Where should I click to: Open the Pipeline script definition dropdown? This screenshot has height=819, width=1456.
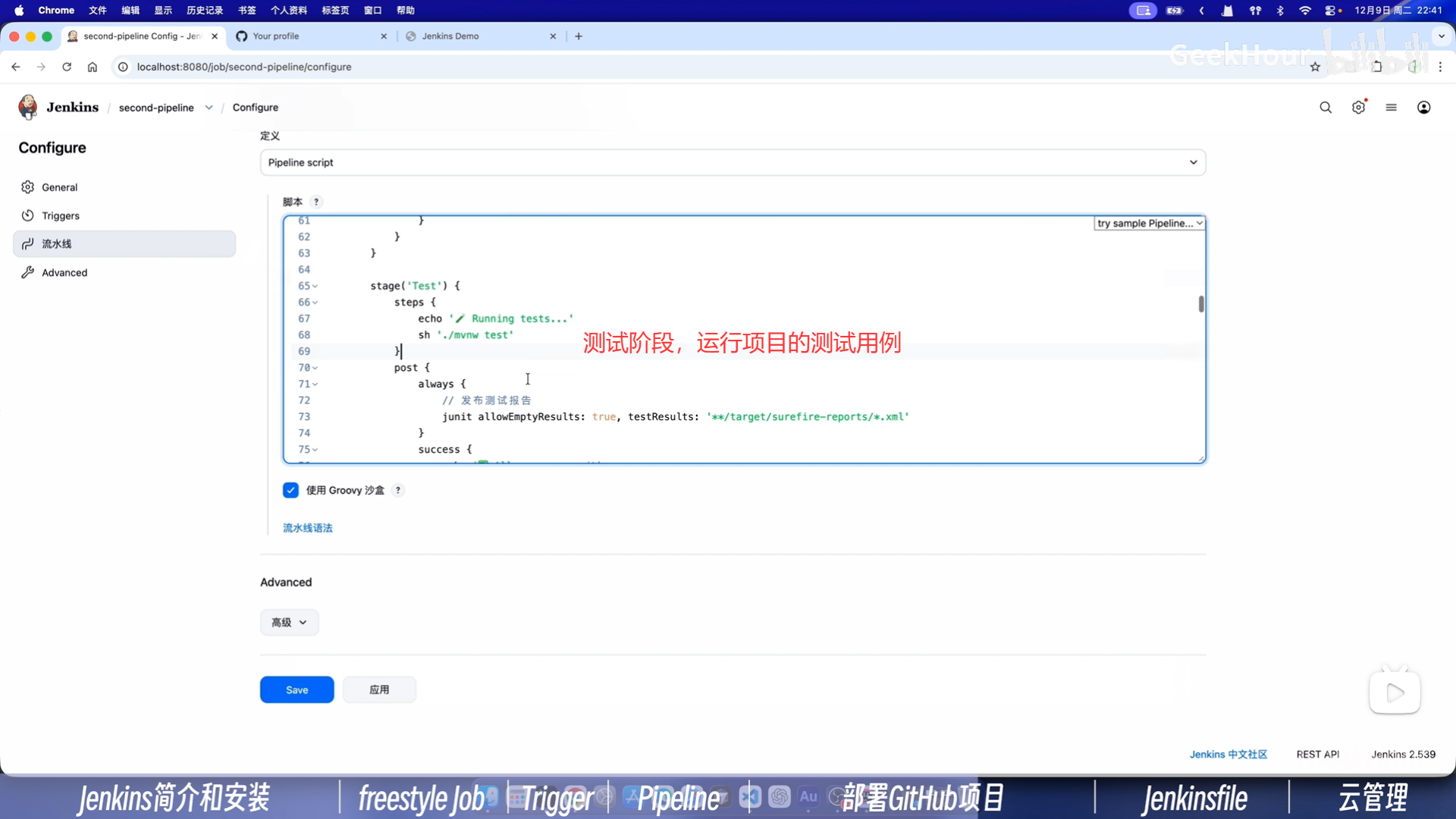pos(733,162)
